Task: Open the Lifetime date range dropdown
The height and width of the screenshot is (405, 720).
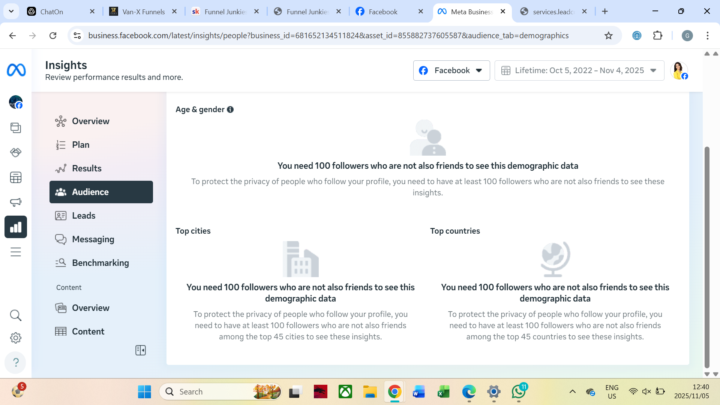Action: tap(579, 70)
